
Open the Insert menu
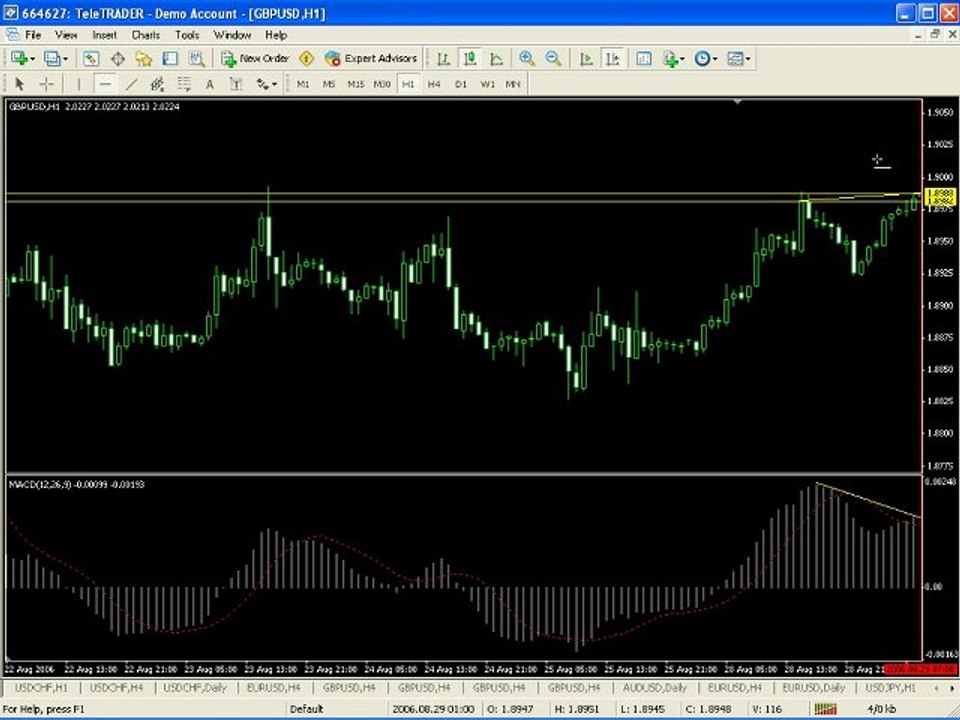[105, 35]
